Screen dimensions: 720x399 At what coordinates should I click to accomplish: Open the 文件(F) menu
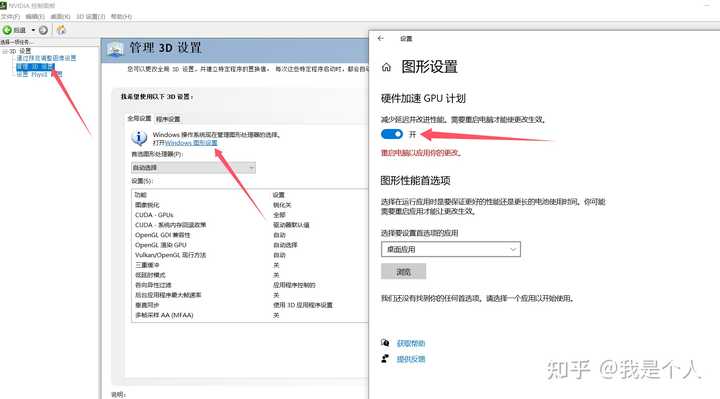[10, 17]
